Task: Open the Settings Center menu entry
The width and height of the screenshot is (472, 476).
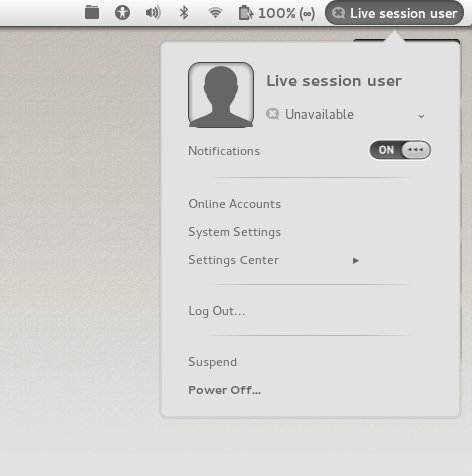Action: pos(233,260)
